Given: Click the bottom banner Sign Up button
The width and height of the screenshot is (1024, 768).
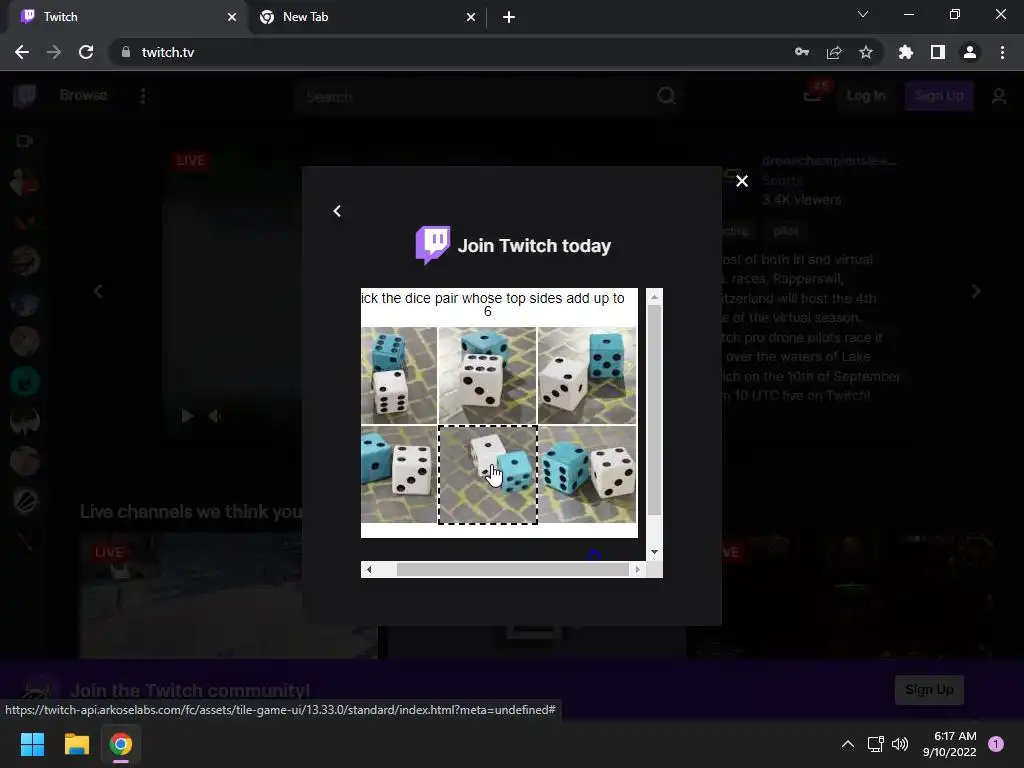Looking at the screenshot, I should coord(929,690).
